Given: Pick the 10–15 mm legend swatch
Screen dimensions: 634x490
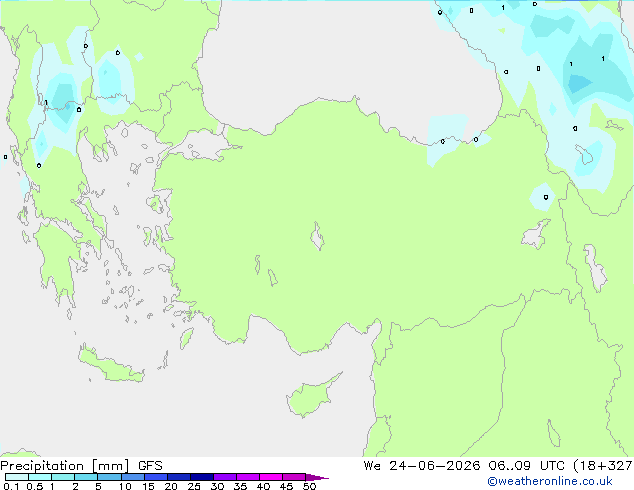Looking at the screenshot, I should (x=132, y=477).
